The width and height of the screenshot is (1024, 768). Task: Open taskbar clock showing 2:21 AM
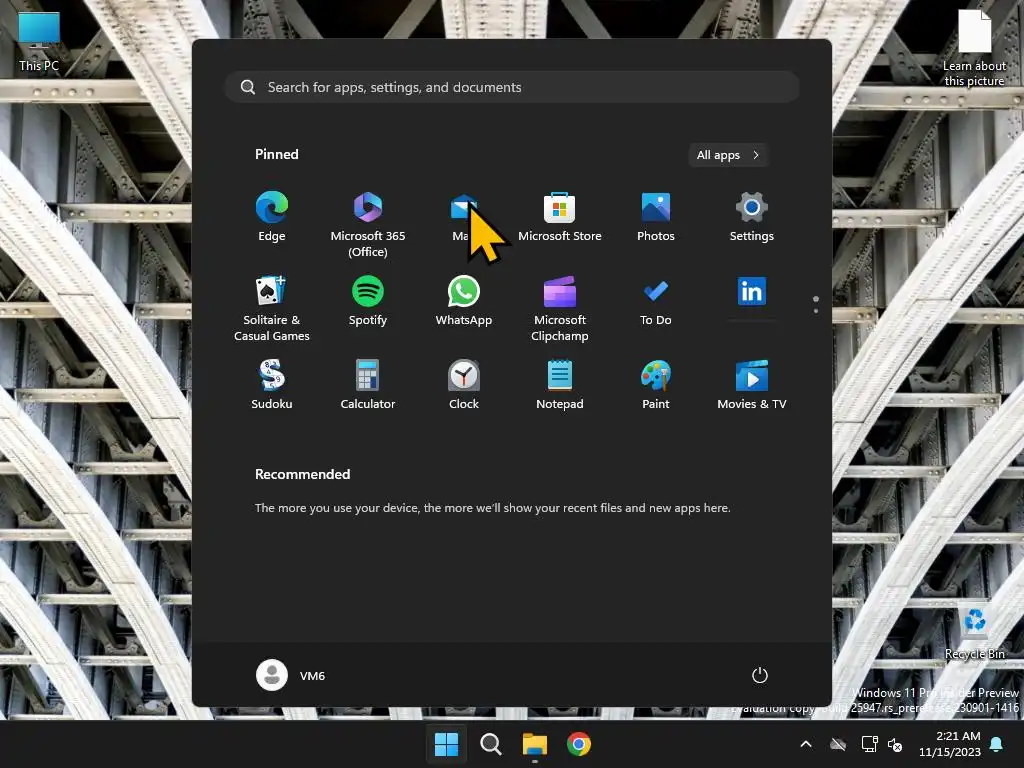coord(950,744)
